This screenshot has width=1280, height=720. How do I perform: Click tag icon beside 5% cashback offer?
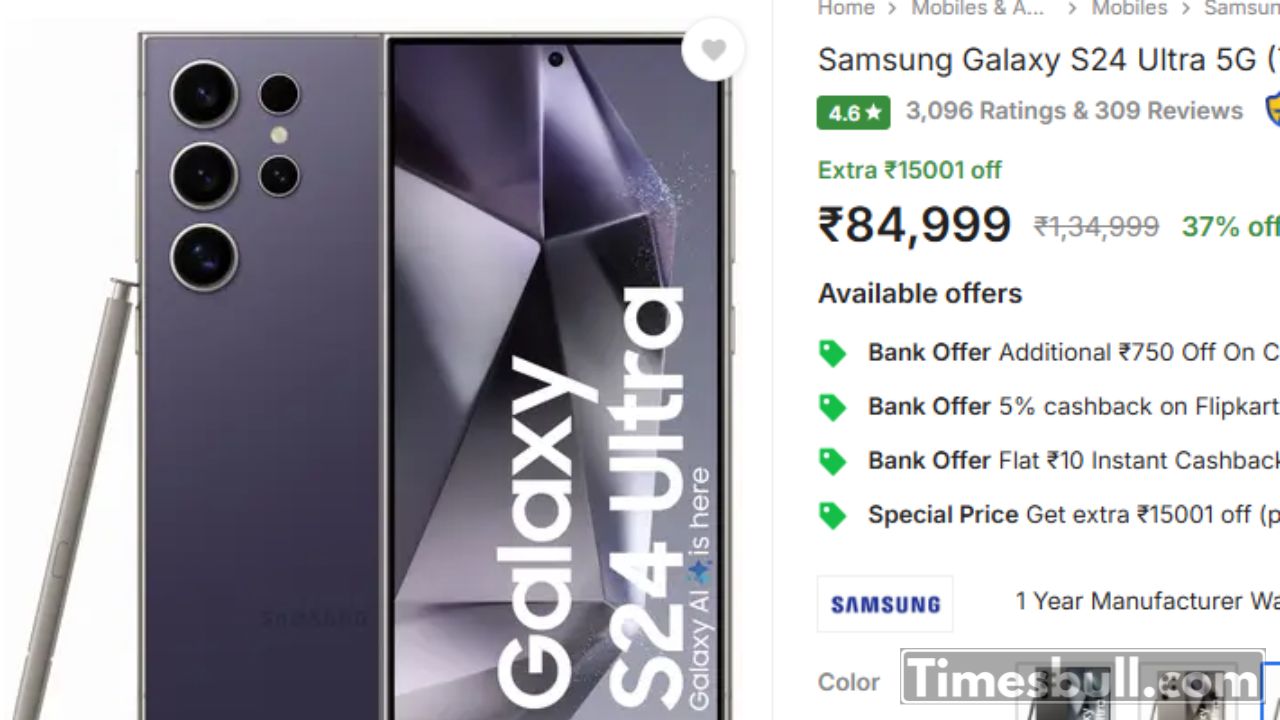(832, 407)
